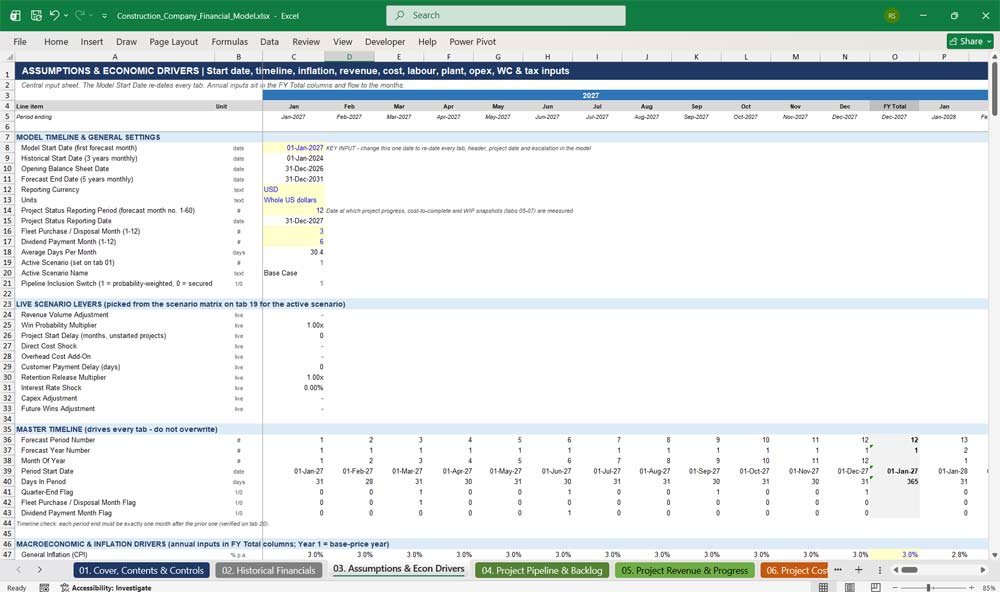Click the Select All corner triangle
The width and height of the screenshot is (1000, 592).
click(x=8, y=57)
